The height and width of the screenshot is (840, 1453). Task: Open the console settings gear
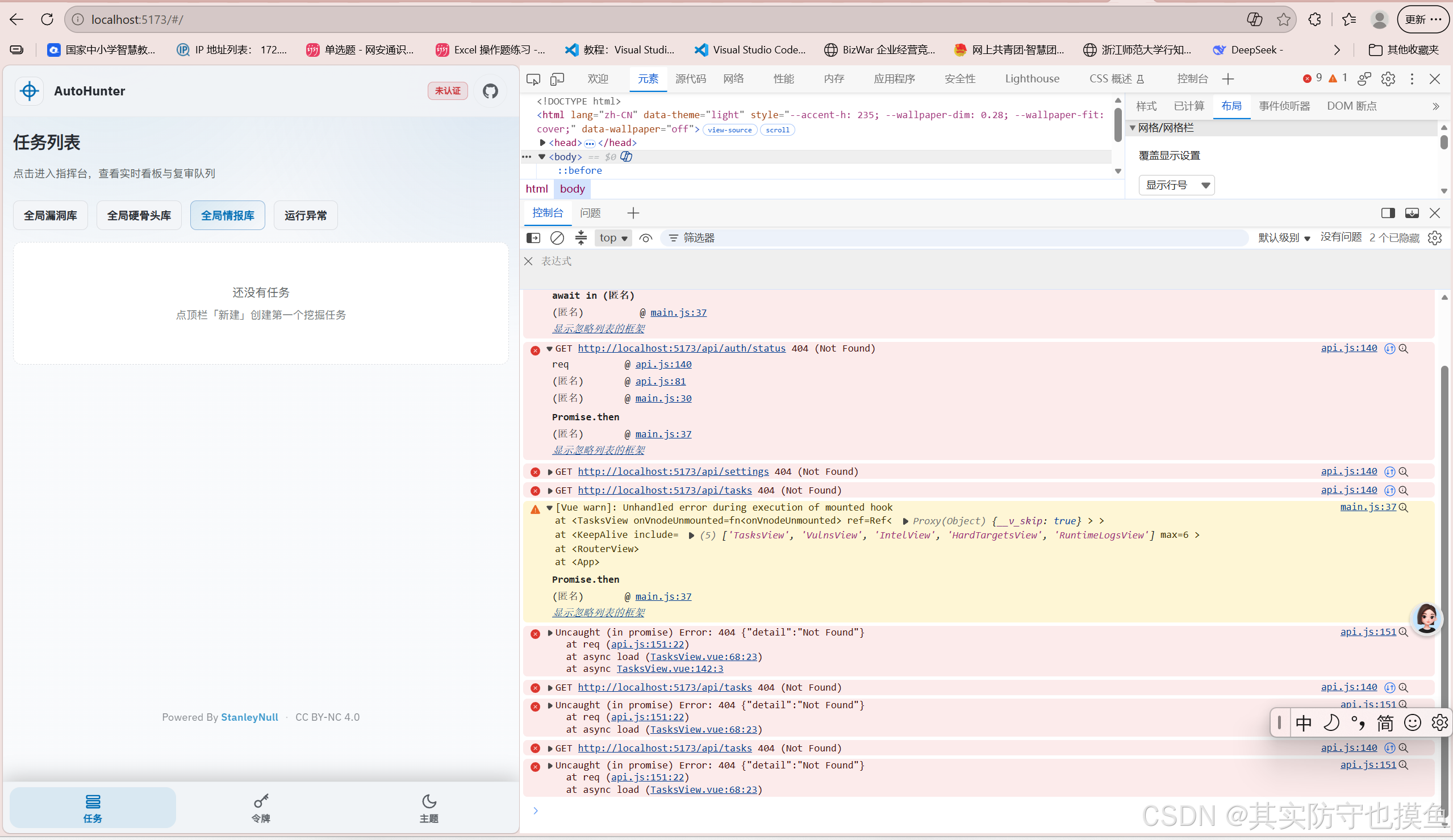pos(1435,238)
